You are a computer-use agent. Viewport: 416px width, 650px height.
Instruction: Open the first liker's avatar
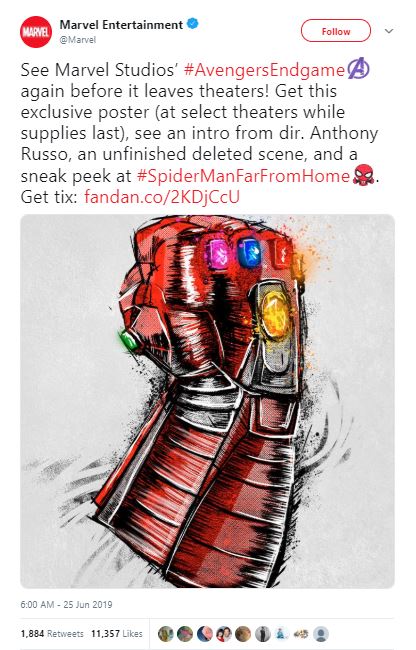click(x=166, y=633)
